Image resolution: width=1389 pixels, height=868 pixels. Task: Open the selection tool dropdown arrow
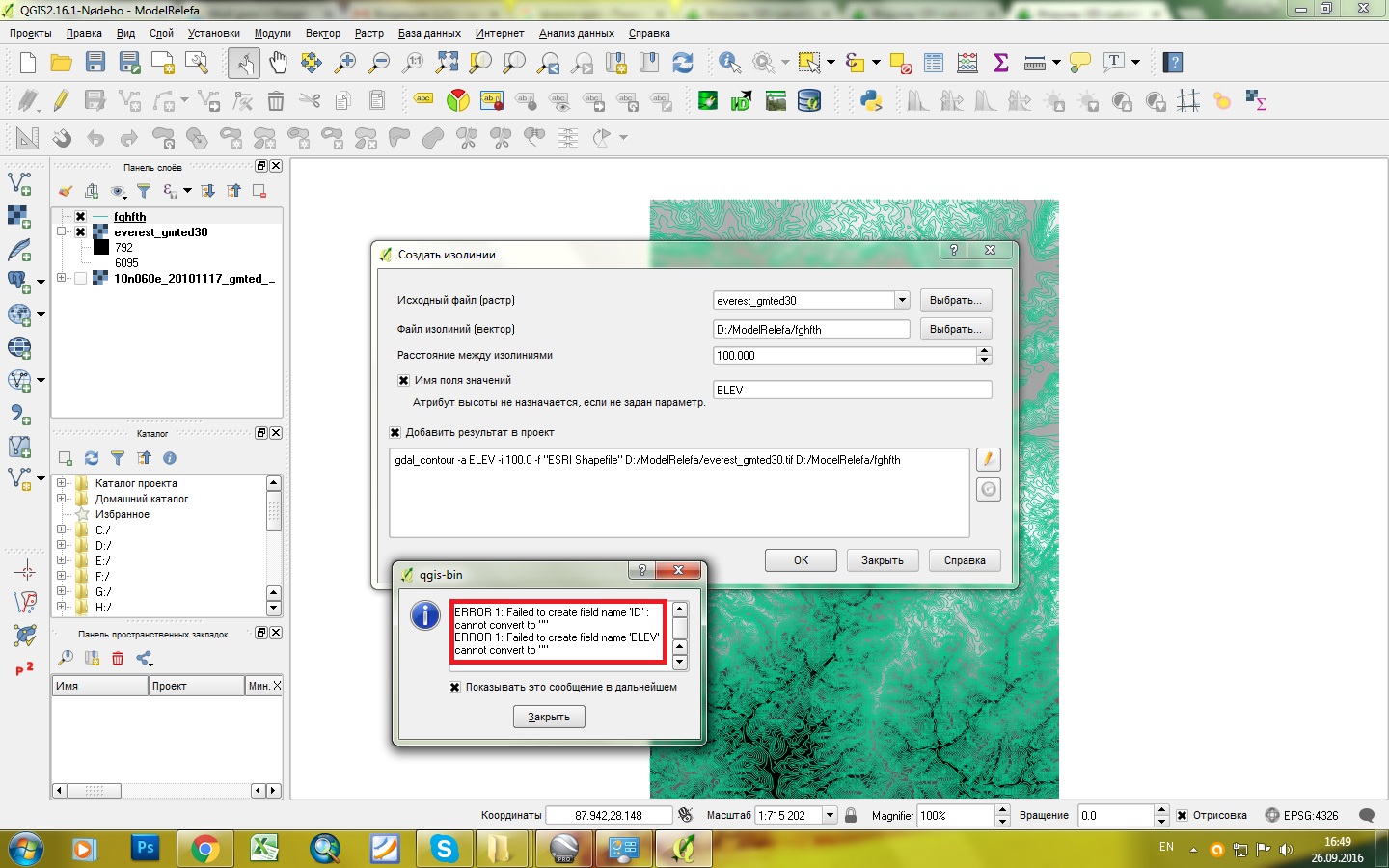[831, 63]
